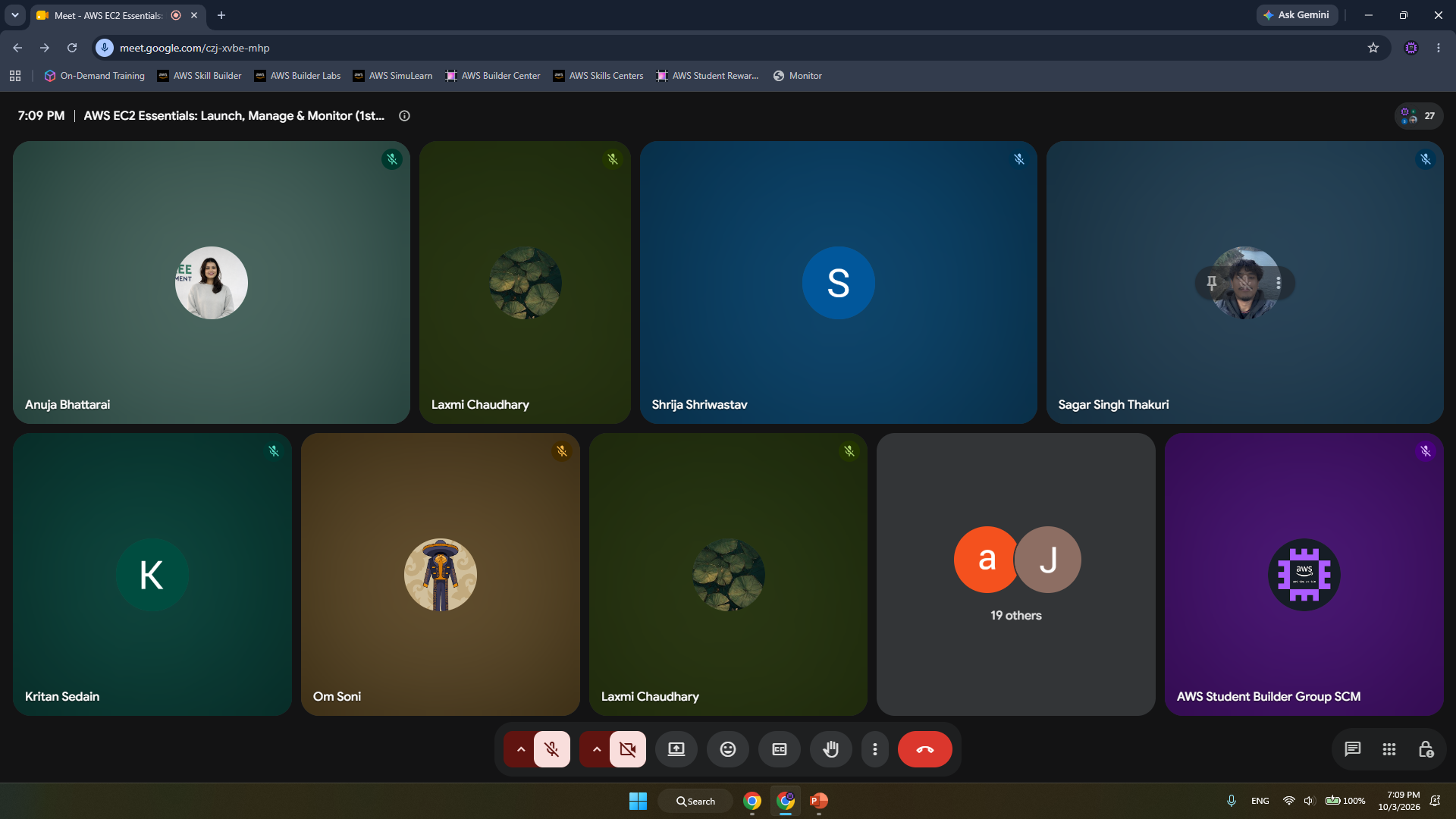Turn on the camera in Meet controls
The width and height of the screenshot is (1456, 819).
click(x=628, y=749)
